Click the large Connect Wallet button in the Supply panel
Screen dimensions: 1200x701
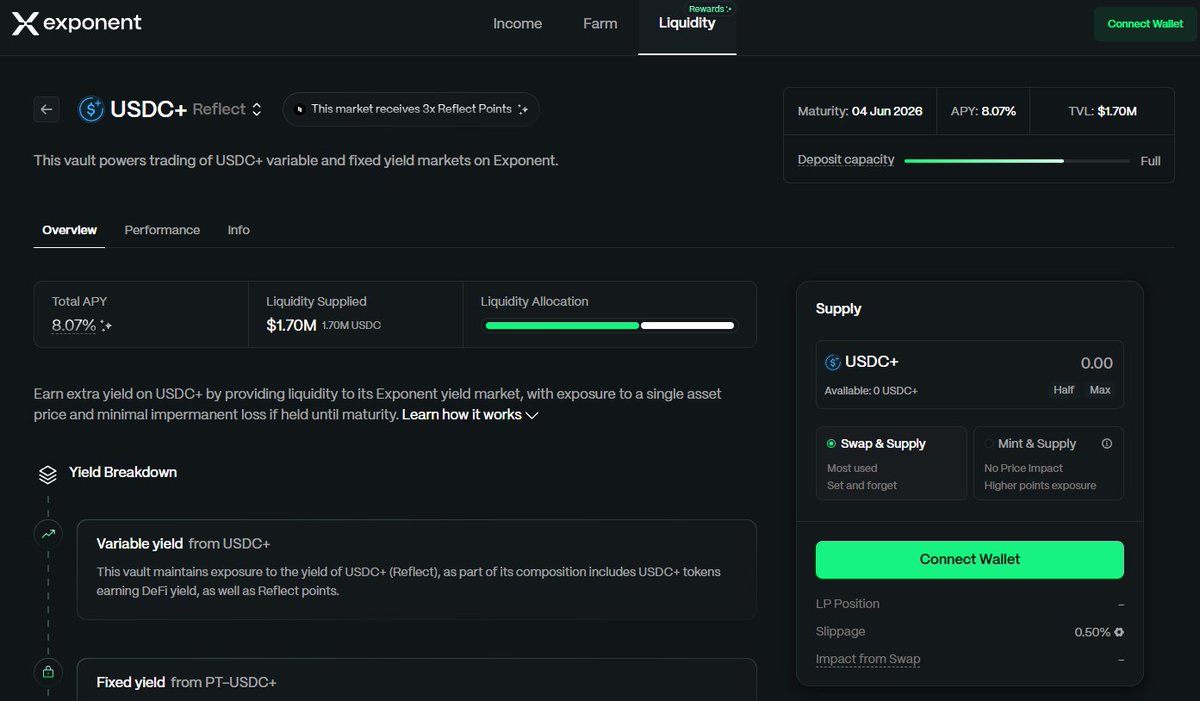[x=969, y=560]
